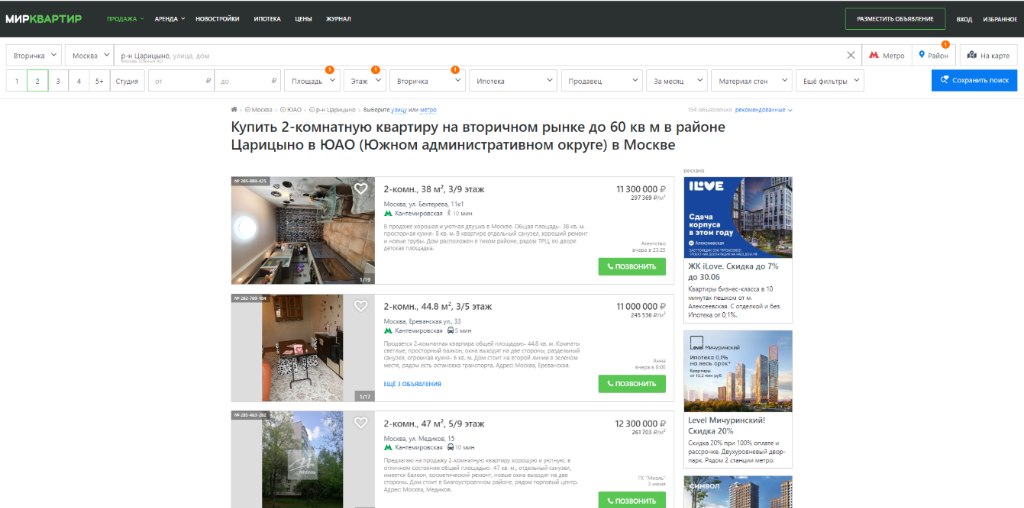Open the Аренда menu
Screen dimensions: 1024x508
pos(170,19)
